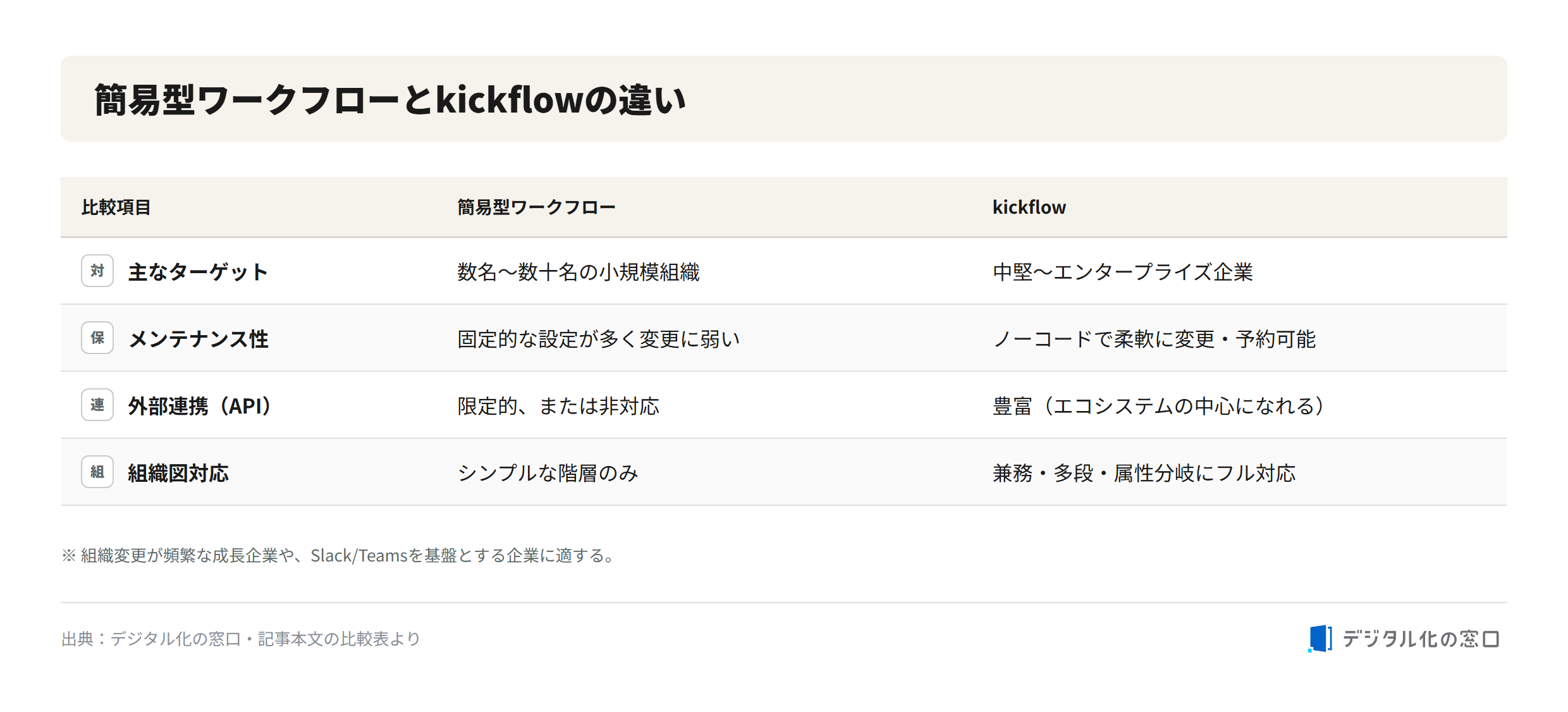Click the 対 badge icon
The image size is (1568, 712).
click(97, 271)
